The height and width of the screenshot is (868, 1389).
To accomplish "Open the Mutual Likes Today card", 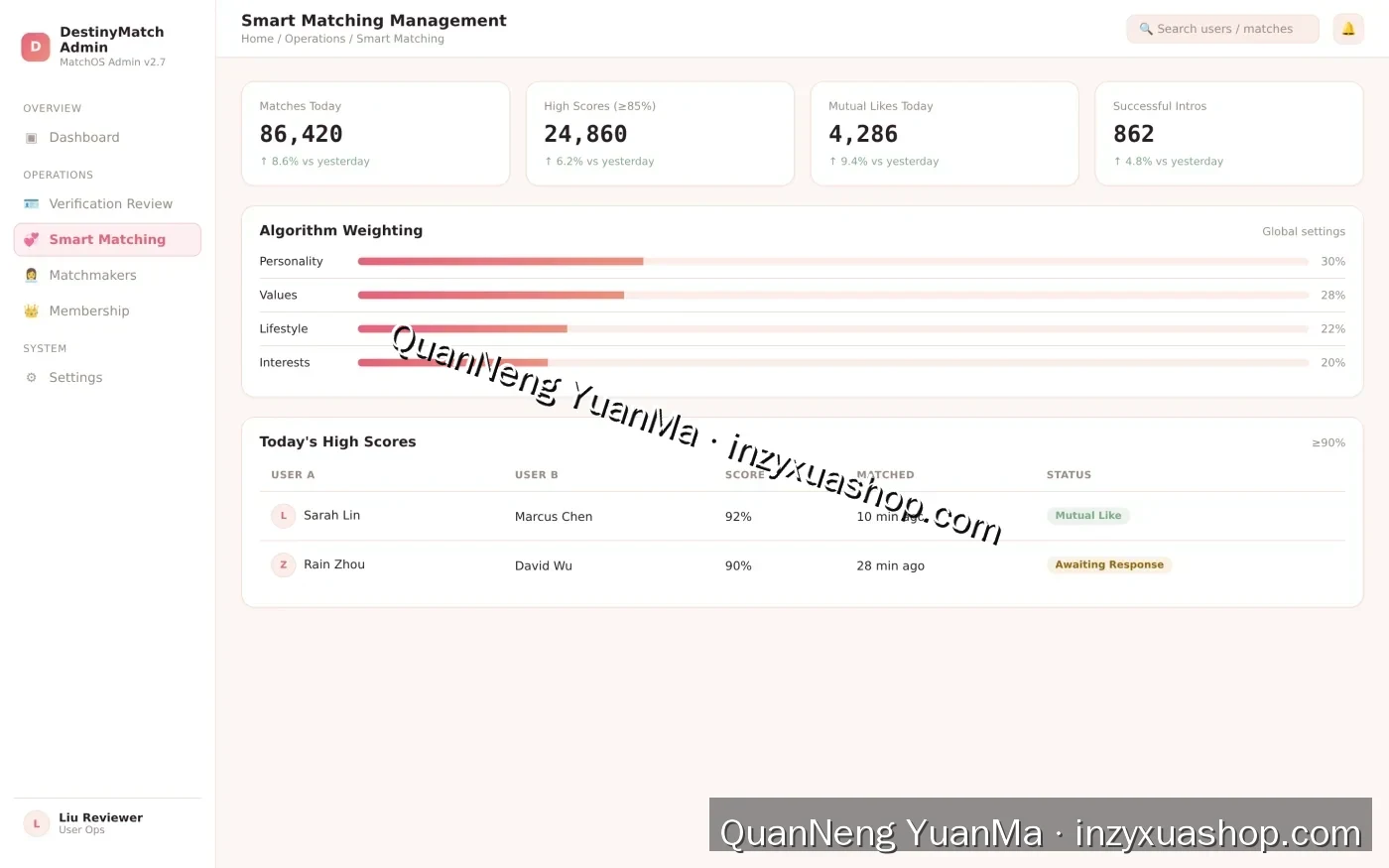I will pos(945,134).
